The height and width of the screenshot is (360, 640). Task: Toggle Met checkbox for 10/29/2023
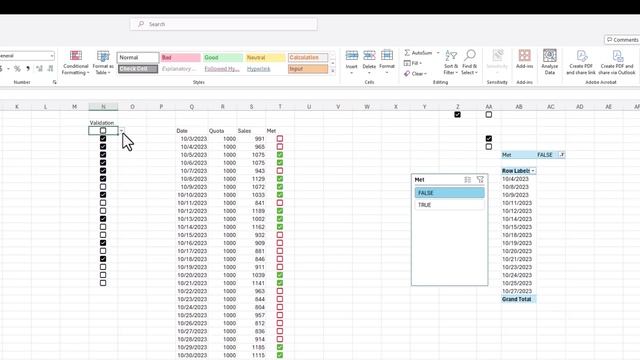pyautogui.click(x=280, y=347)
